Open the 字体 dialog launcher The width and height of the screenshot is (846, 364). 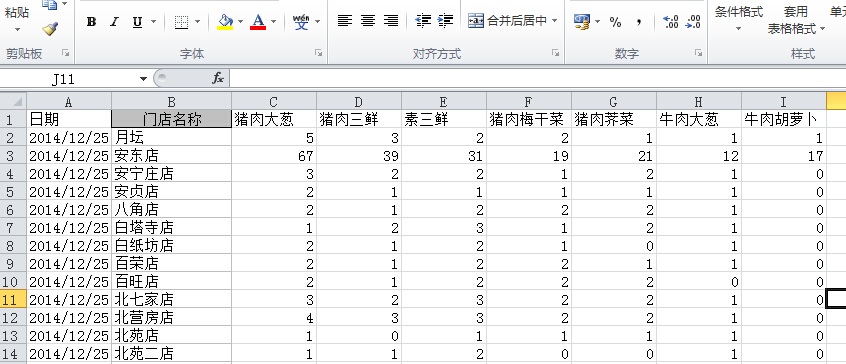click(x=319, y=53)
